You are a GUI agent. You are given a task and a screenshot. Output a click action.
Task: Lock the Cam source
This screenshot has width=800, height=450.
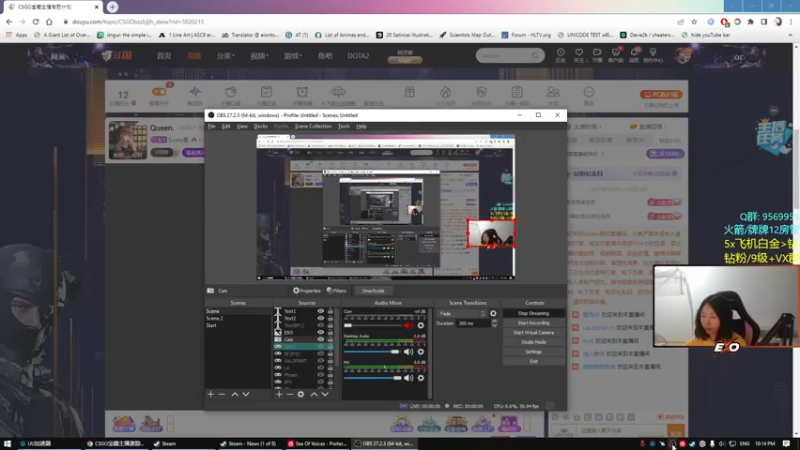tap(330, 339)
